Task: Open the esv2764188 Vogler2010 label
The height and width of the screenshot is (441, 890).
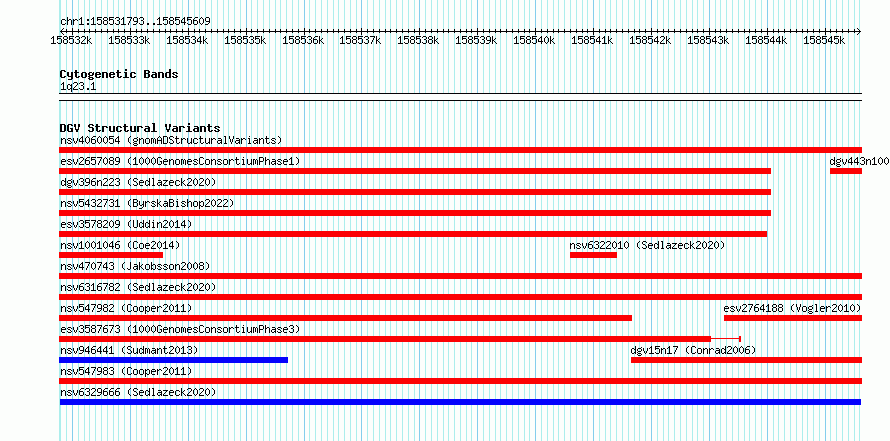Action: click(x=792, y=308)
